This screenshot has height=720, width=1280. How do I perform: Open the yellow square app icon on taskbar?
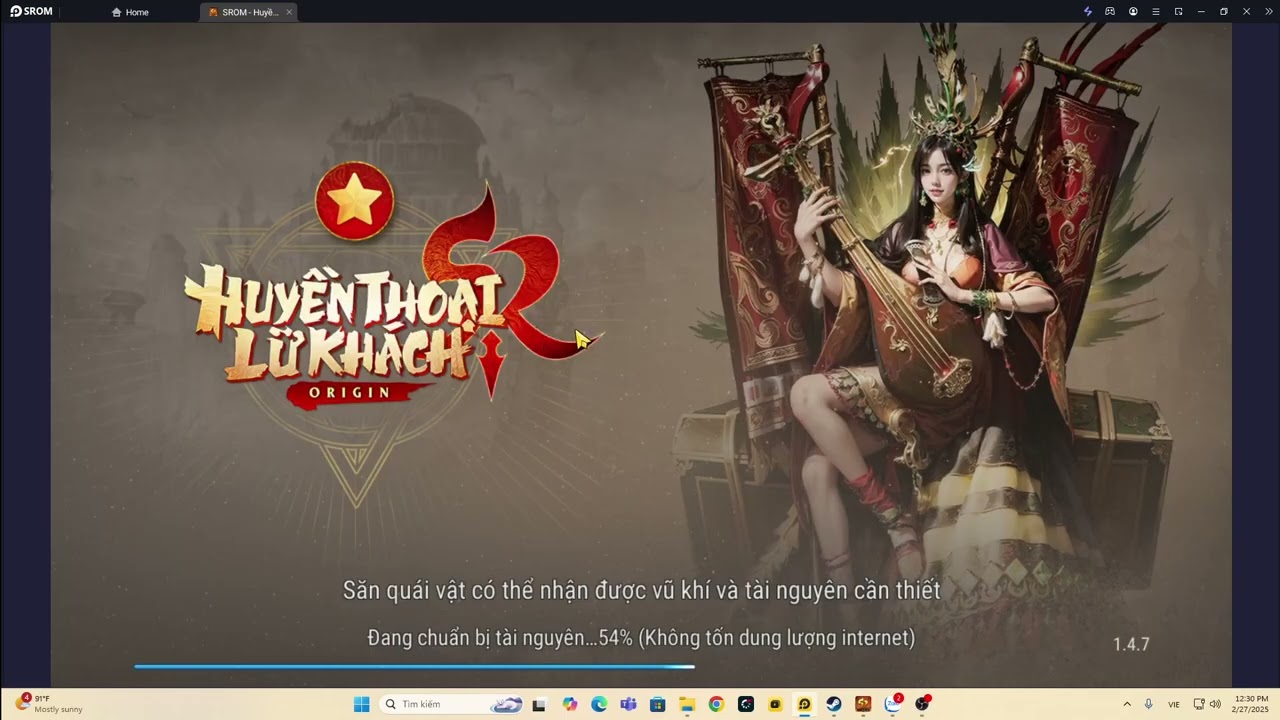[x=775, y=704]
